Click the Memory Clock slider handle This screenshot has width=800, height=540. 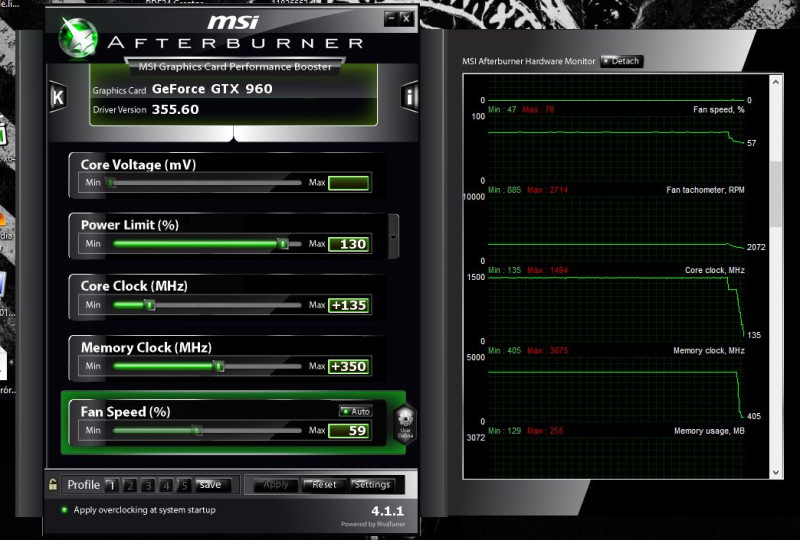point(218,366)
